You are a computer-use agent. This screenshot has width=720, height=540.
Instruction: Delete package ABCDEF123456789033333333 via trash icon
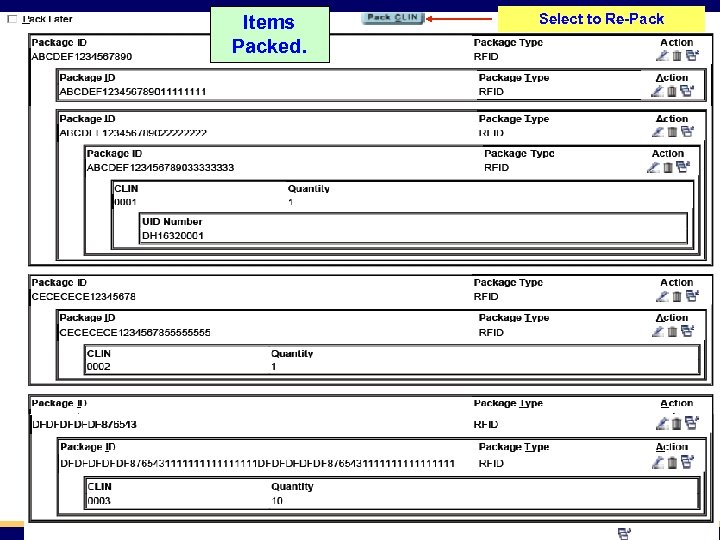tap(668, 168)
